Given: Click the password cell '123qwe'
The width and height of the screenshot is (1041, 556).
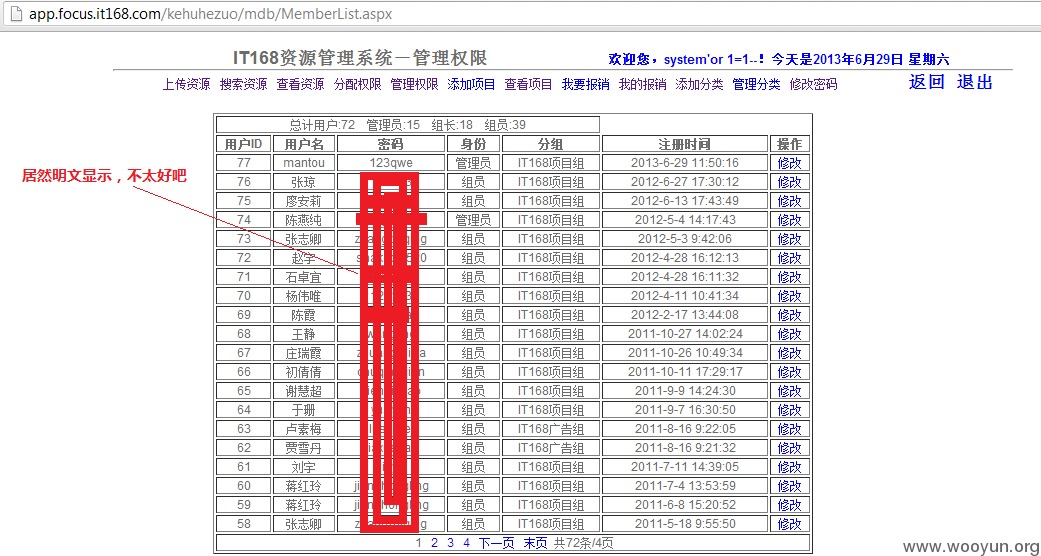Looking at the screenshot, I should coord(391,163).
